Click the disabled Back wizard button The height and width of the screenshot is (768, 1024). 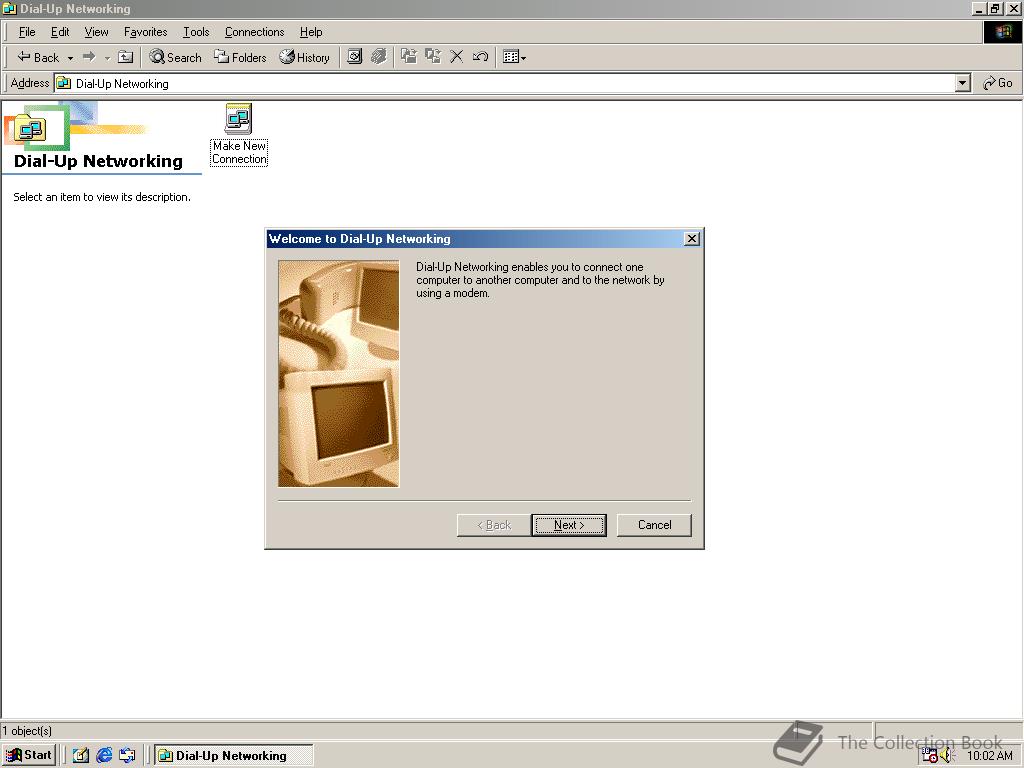[x=494, y=525]
